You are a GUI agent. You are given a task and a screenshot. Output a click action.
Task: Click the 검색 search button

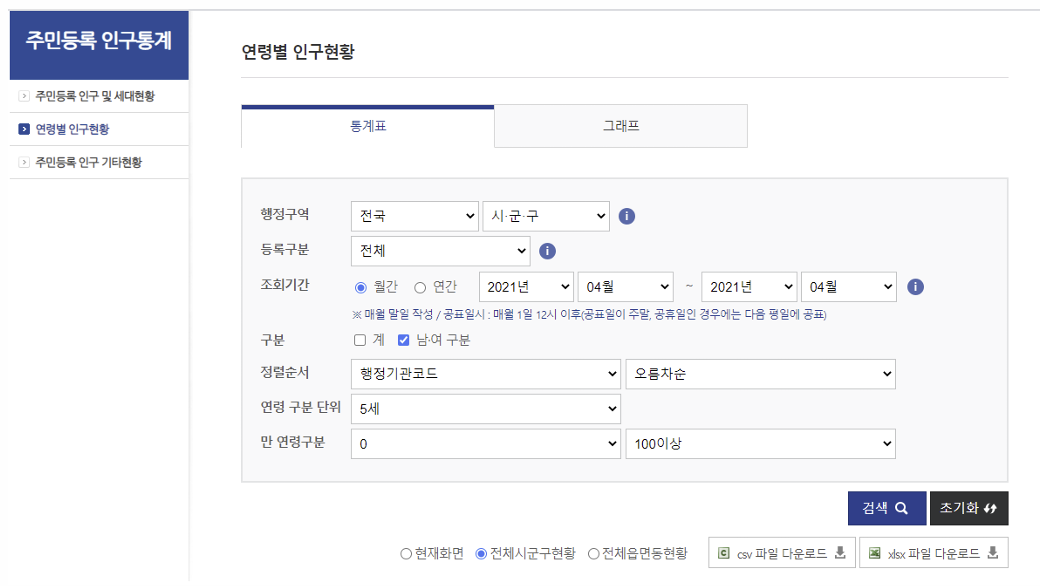point(887,508)
